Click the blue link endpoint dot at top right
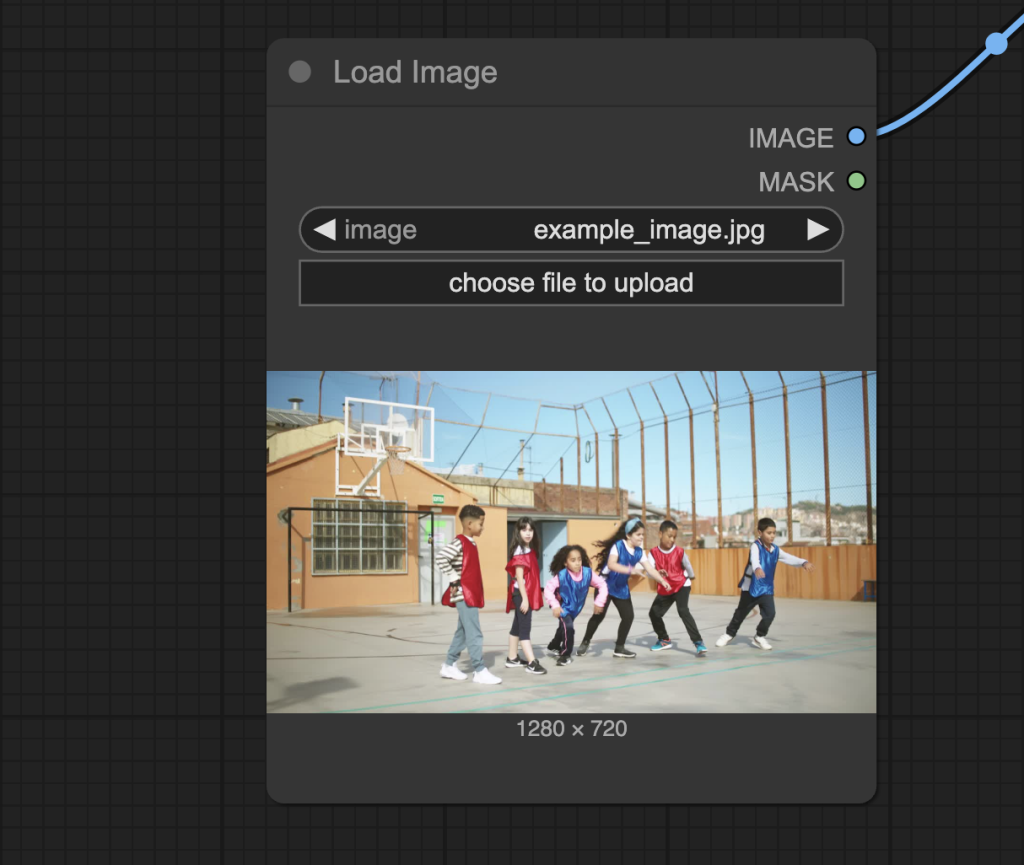This screenshot has width=1024, height=865. (x=996, y=43)
